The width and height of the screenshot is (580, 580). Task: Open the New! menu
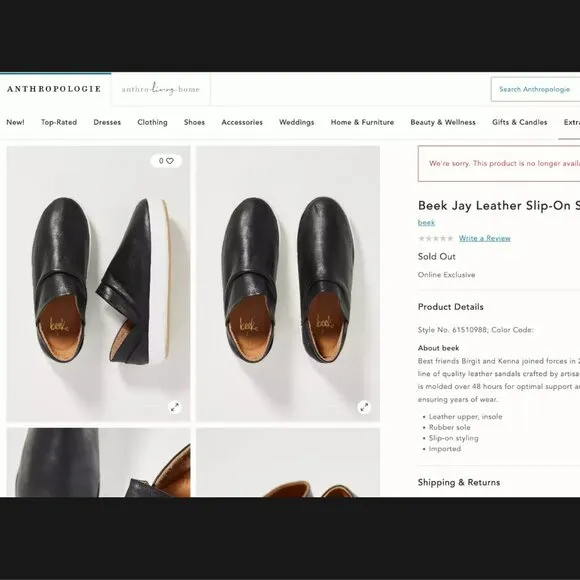pyautogui.click(x=15, y=122)
